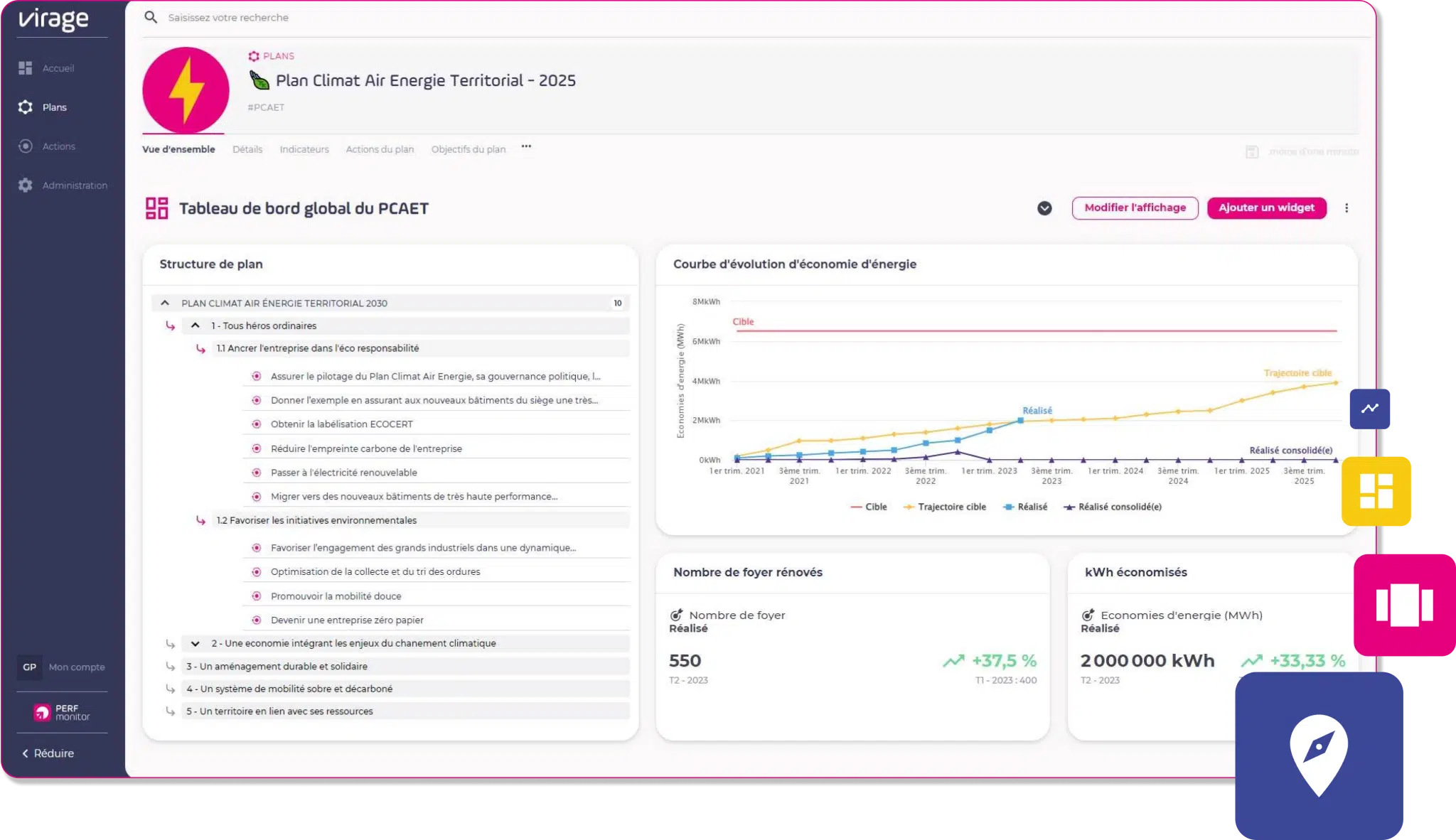Image resolution: width=1456 pixels, height=840 pixels.
Task: Select the Vue d'ensemble tab
Action: point(178,149)
